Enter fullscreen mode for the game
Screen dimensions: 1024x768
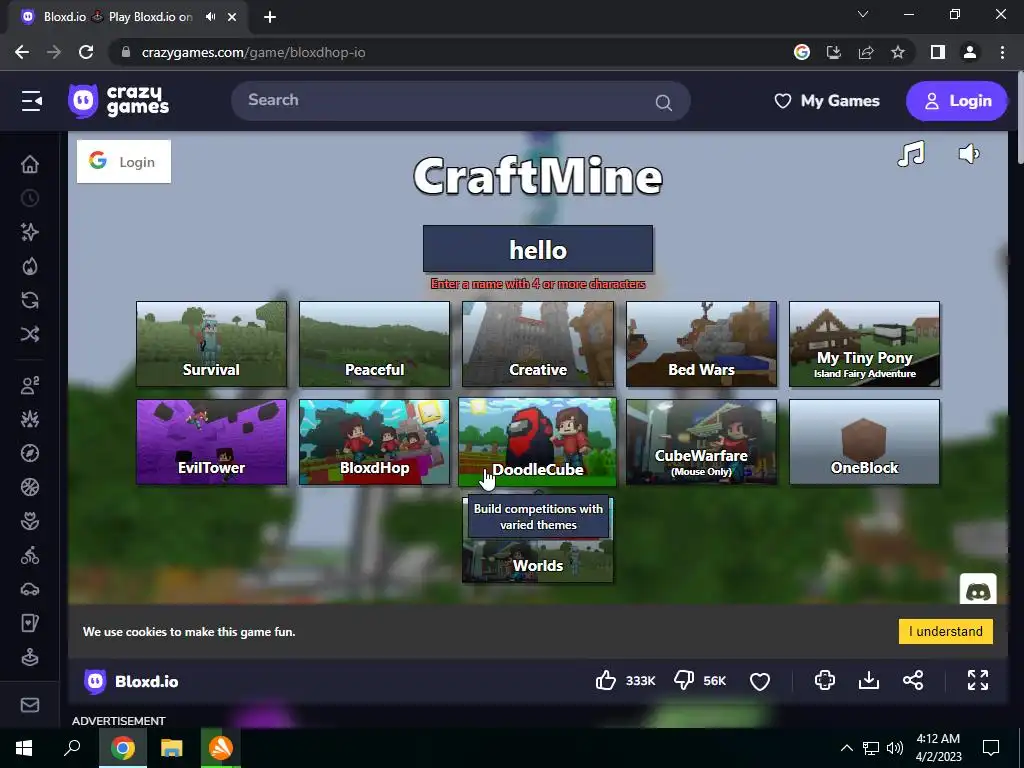[978, 680]
